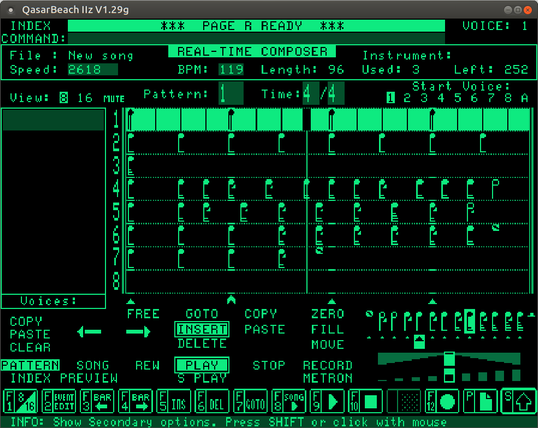The image size is (538, 428).
Task: Click REW to rewind
Action: (148, 365)
